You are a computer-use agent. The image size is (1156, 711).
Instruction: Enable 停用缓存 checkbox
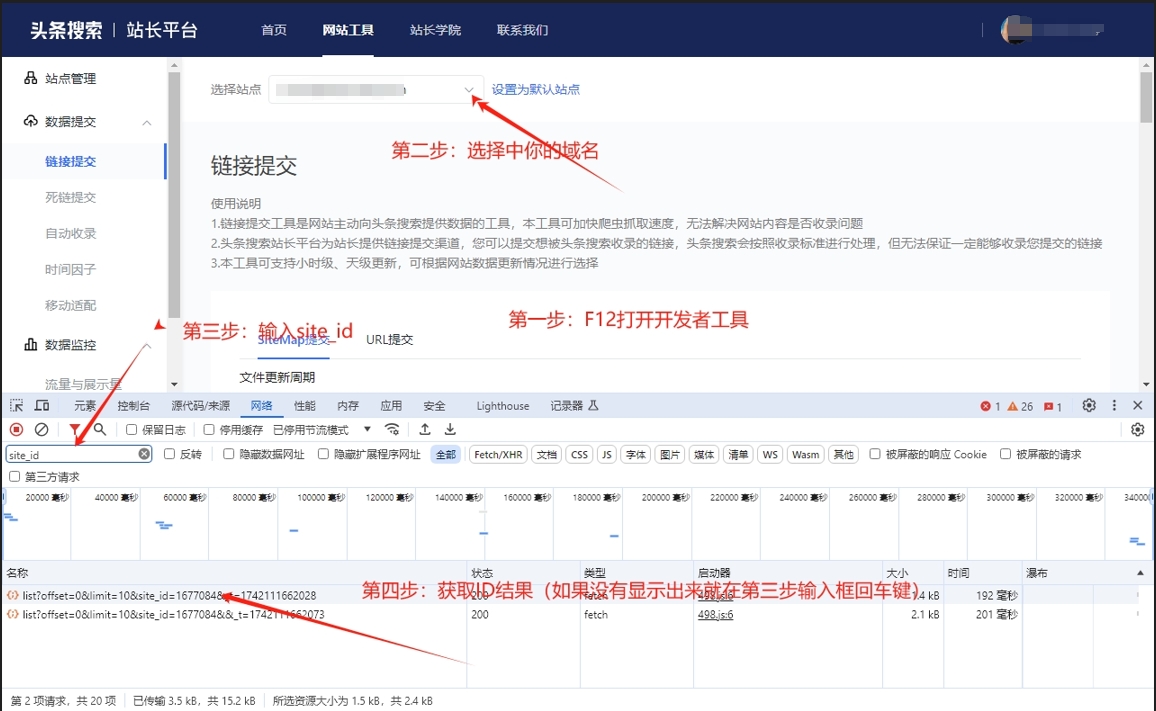click(209, 429)
